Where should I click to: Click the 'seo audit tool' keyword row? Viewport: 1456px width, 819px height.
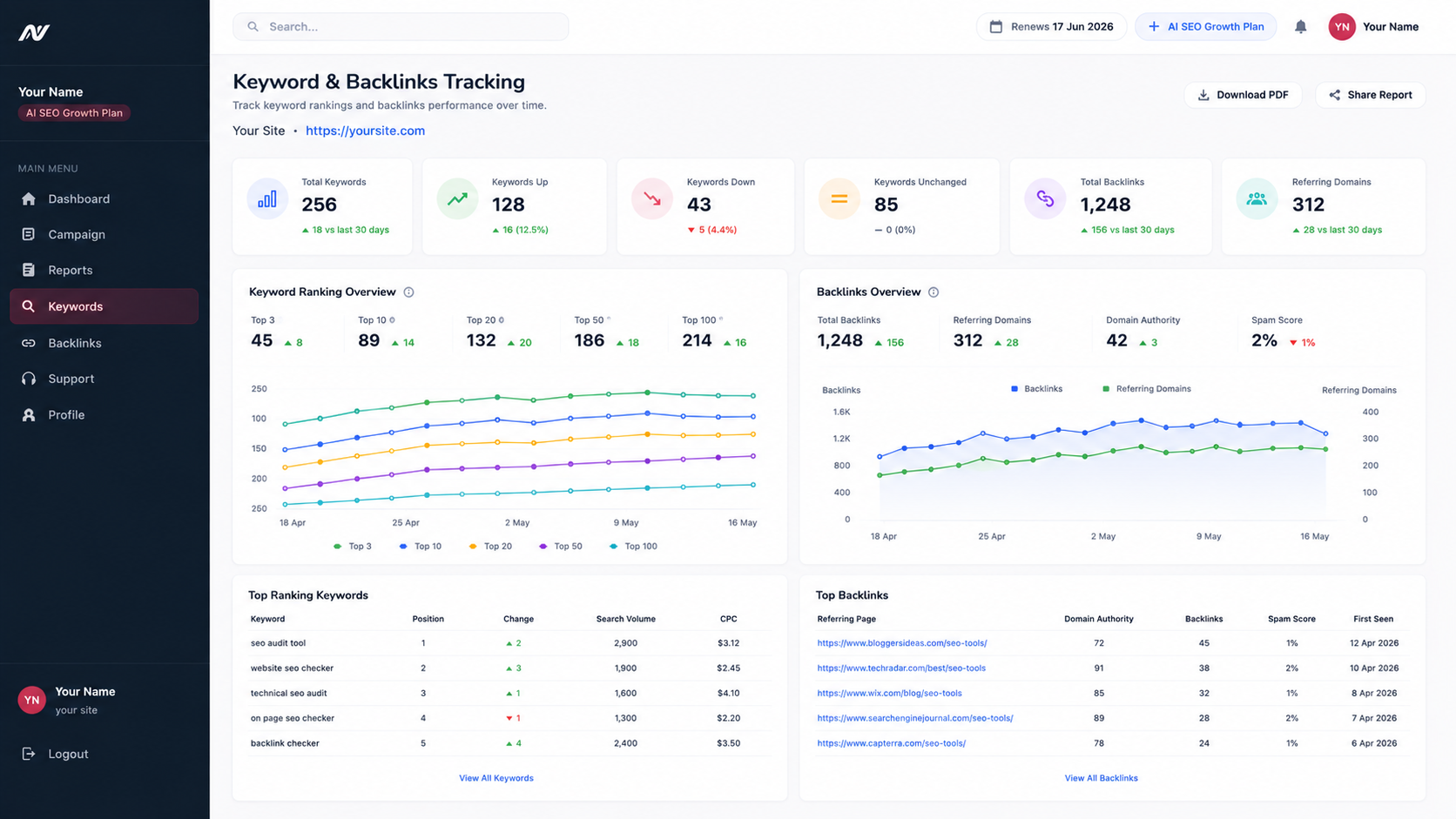tap(509, 643)
